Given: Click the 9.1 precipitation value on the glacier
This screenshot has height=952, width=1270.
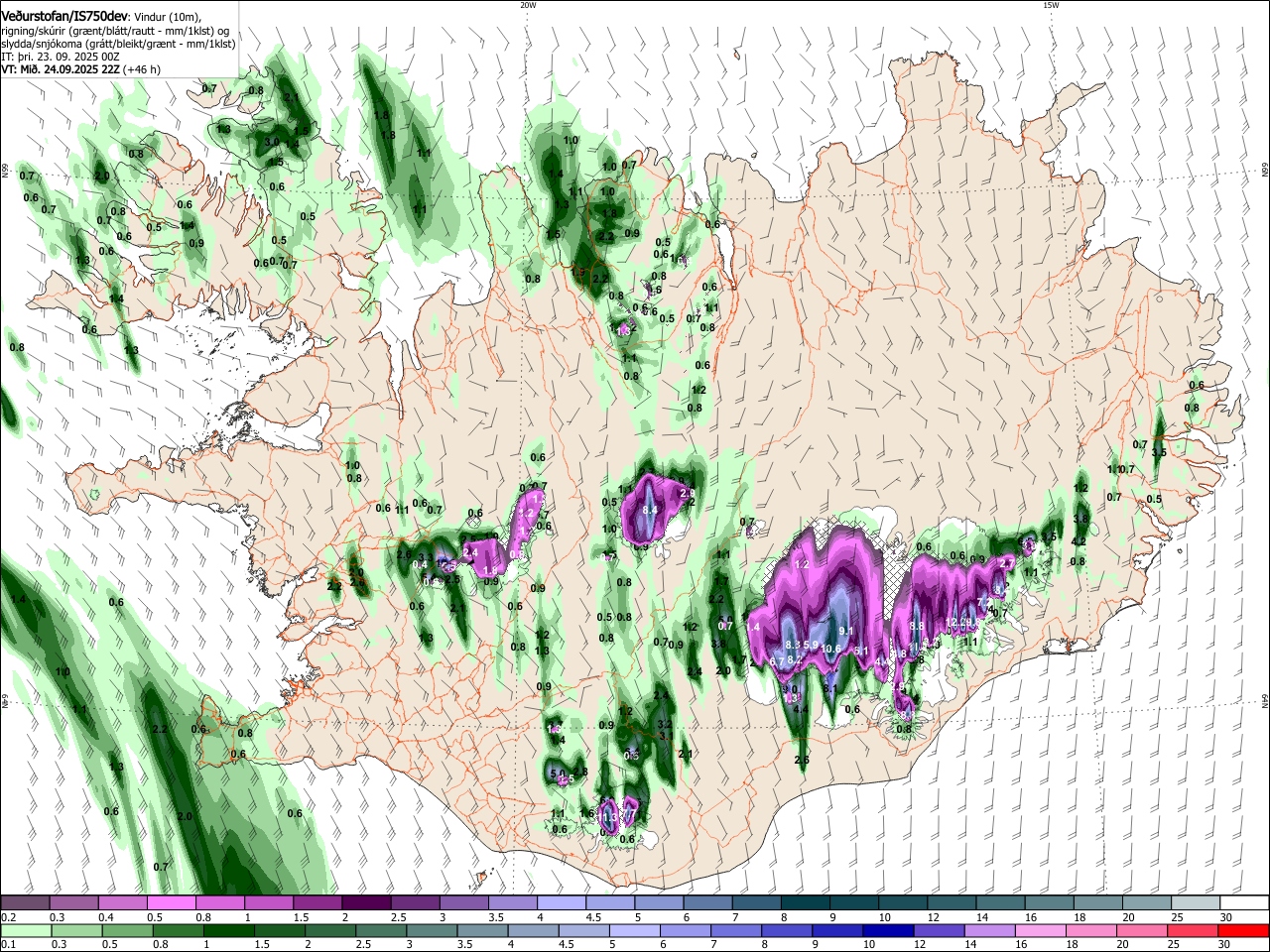Looking at the screenshot, I should coord(846,631).
